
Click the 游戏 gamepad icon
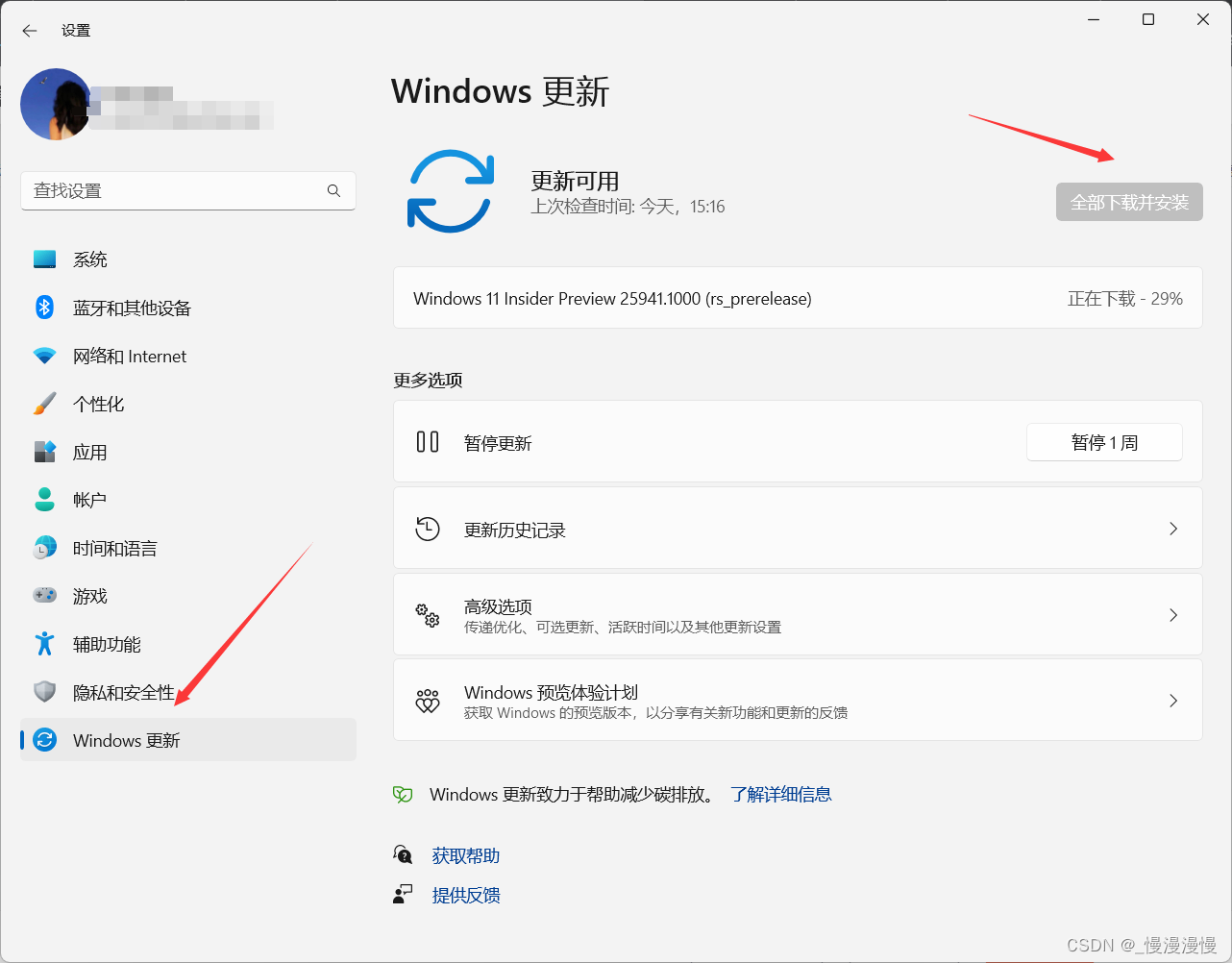click(45, 596)
